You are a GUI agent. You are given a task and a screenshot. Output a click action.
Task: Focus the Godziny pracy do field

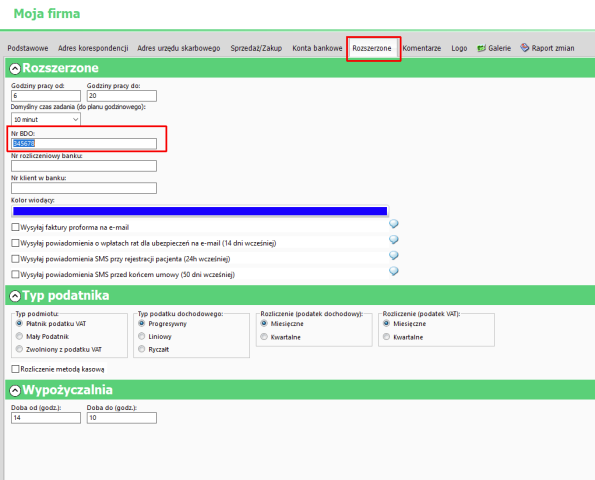click(121, 96)
